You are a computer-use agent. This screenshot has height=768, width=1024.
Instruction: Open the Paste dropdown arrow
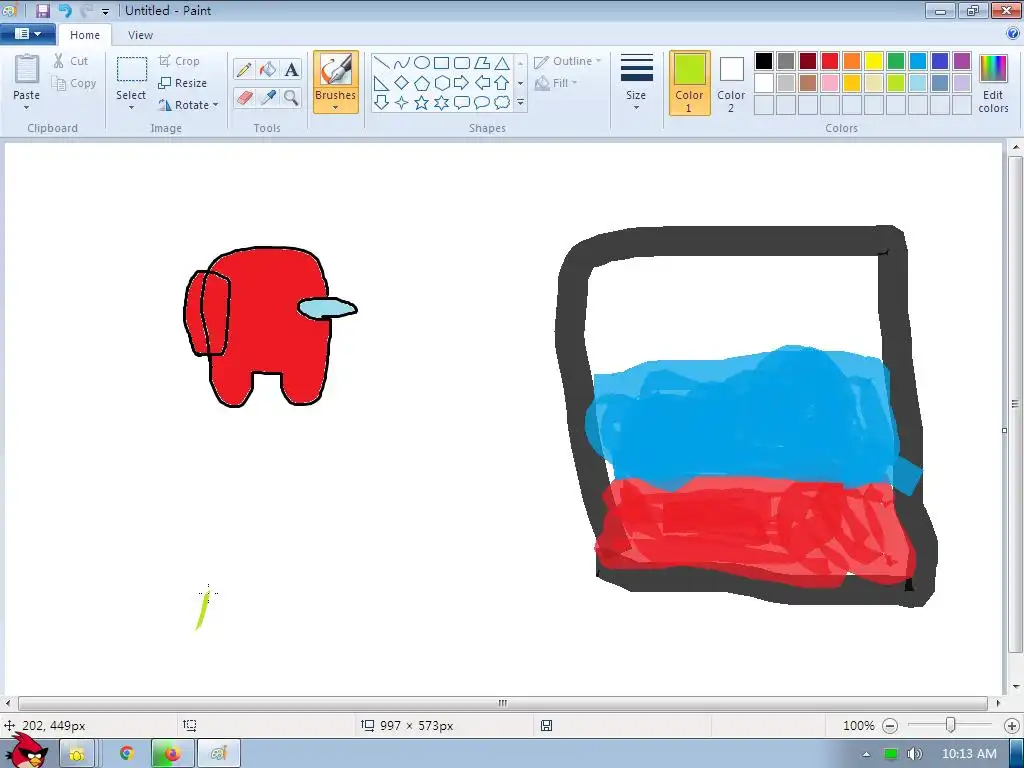pos(27,108)
